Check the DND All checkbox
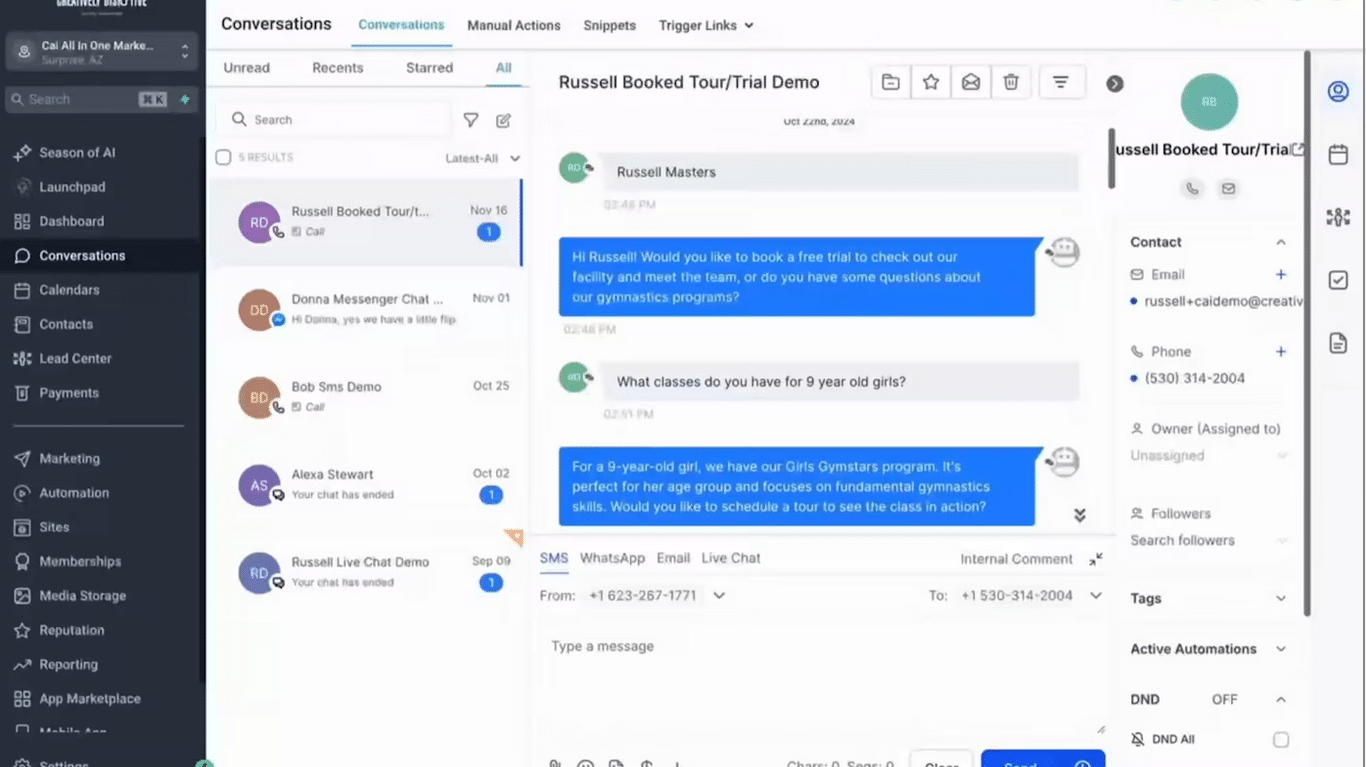Viewport: 1366px width, 767px height. click(1281, 740)
